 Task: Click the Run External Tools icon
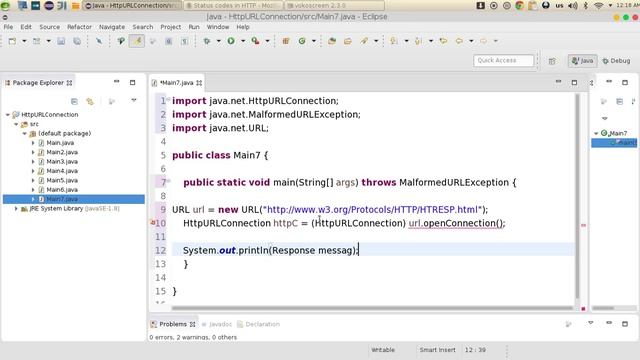(x=256, y=41)
